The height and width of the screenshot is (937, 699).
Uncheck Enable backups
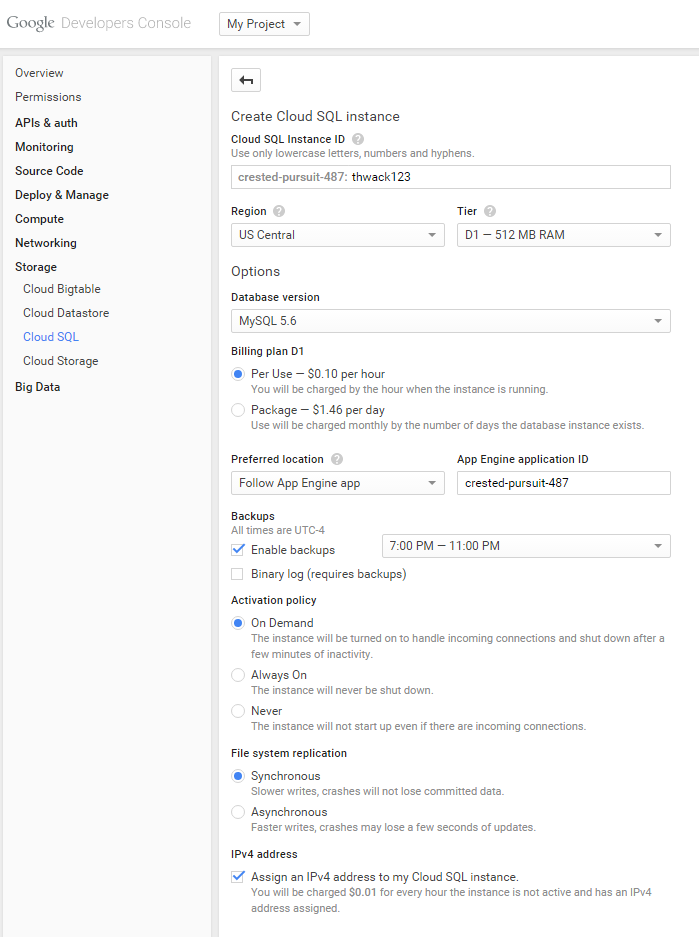(238, 550)
